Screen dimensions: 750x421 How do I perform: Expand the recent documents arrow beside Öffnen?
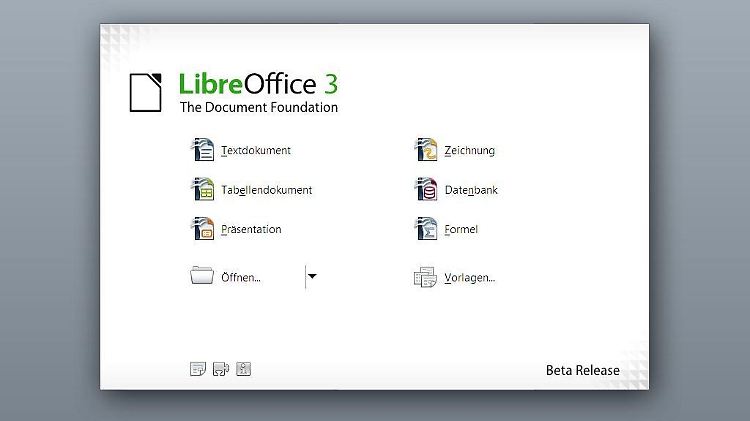tap(312, 277)
